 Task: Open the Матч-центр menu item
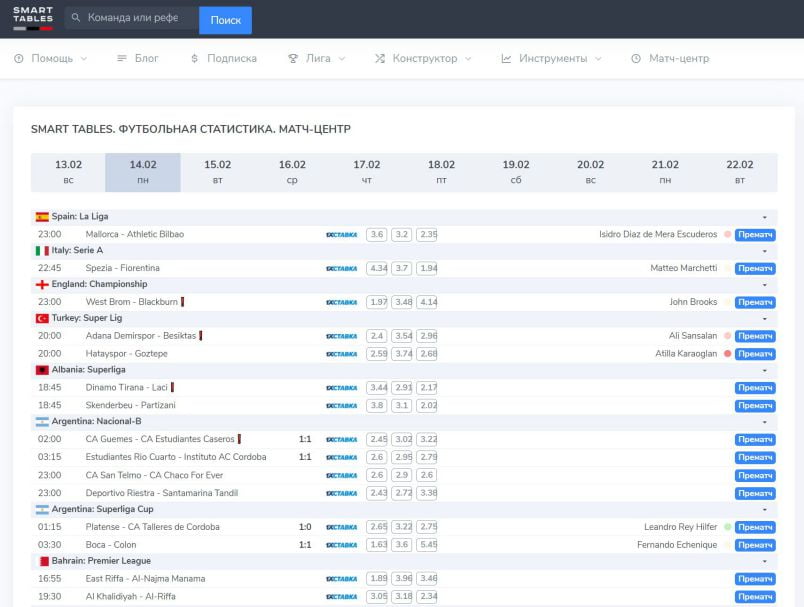[x=670, y=59]
